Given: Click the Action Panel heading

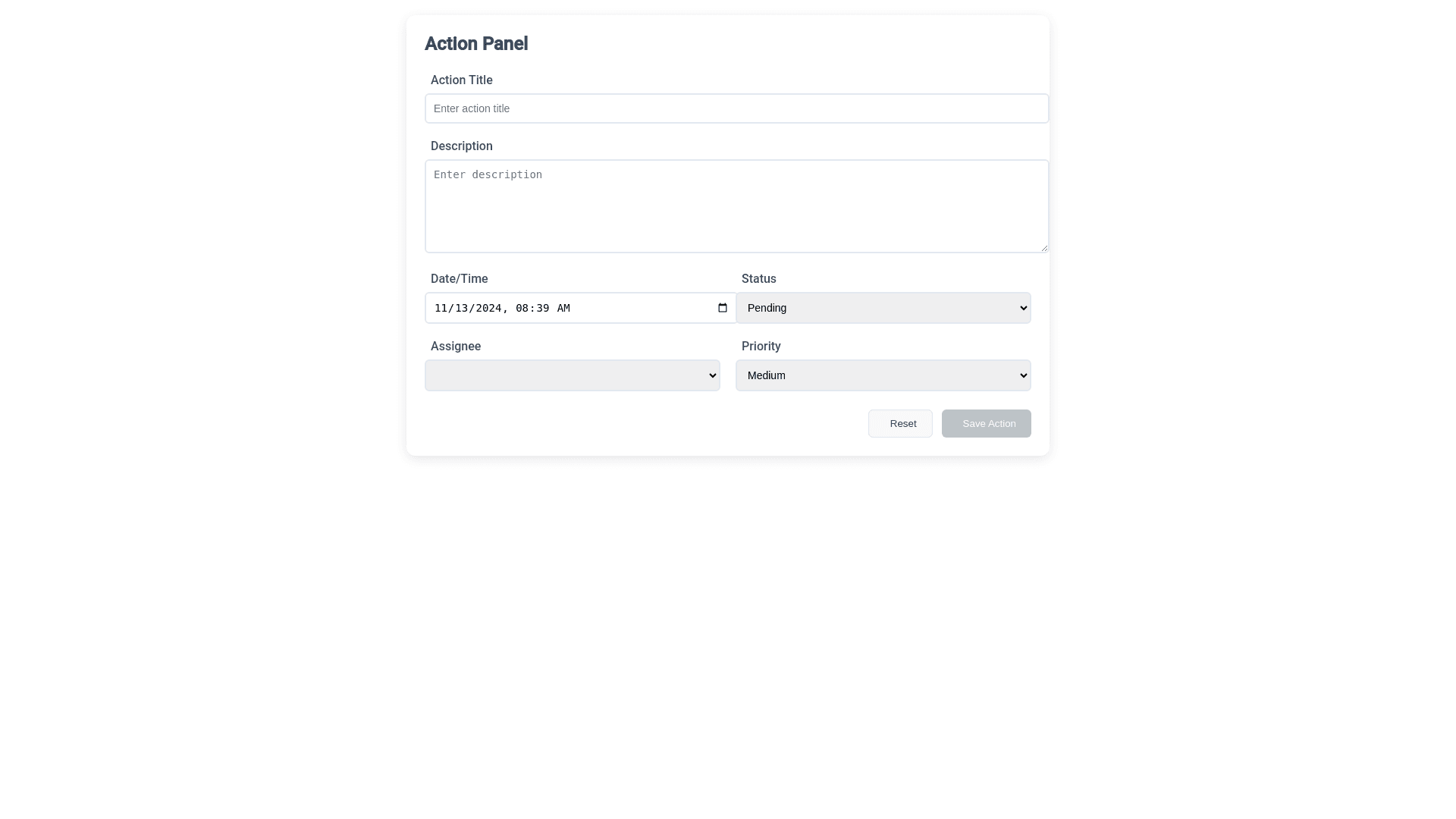Looking at the screenshot, I should click(x=475, y=44).
